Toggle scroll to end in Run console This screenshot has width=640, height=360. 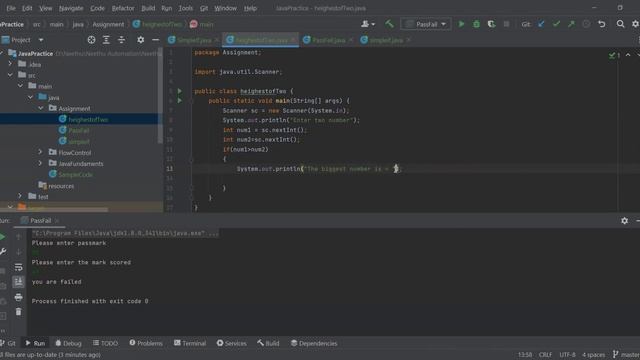pyautogui.click(x=18, y=282)
